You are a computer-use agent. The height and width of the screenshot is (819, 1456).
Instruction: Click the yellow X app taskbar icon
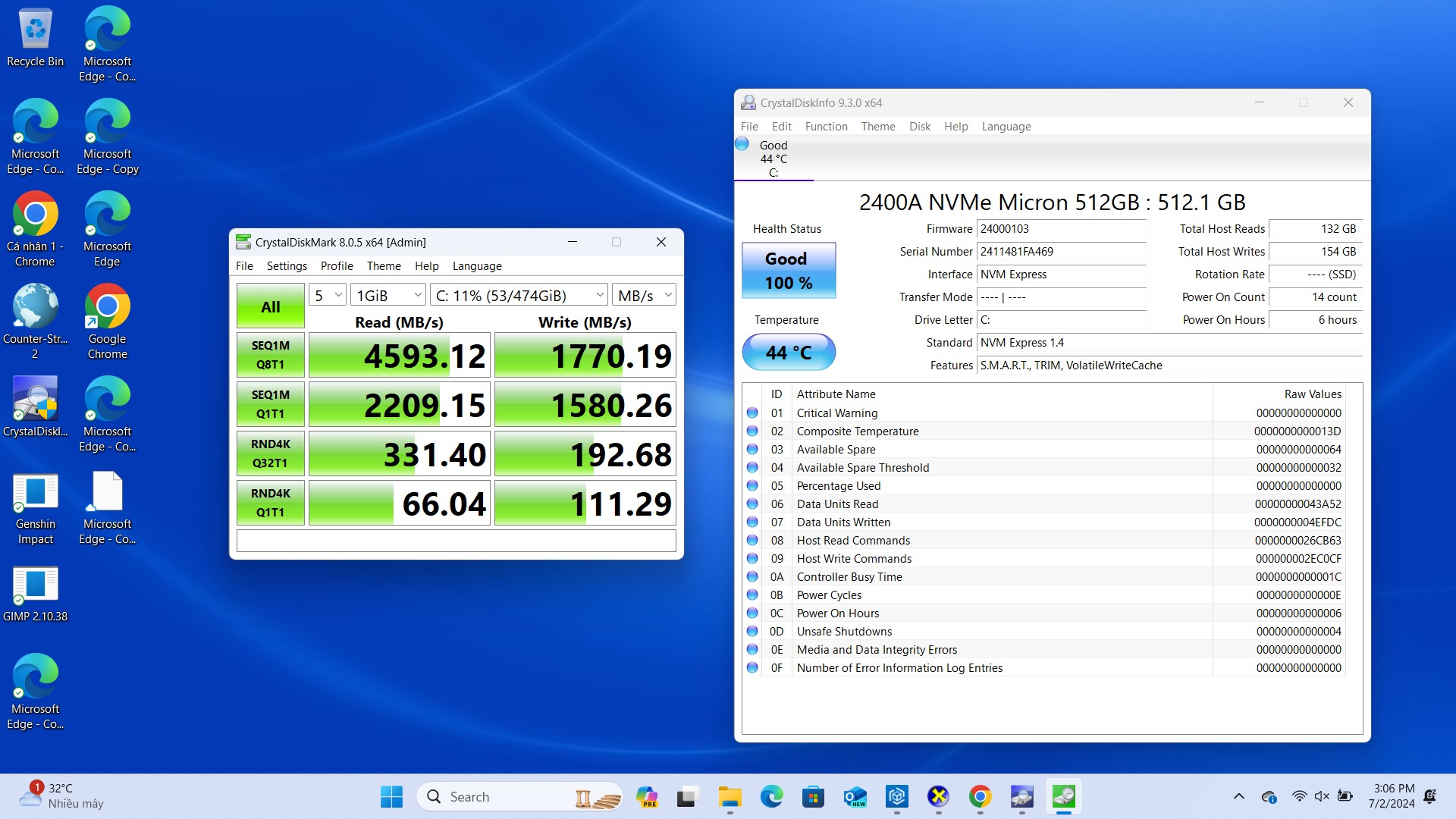pyautogui.click(x=939, y=797)
